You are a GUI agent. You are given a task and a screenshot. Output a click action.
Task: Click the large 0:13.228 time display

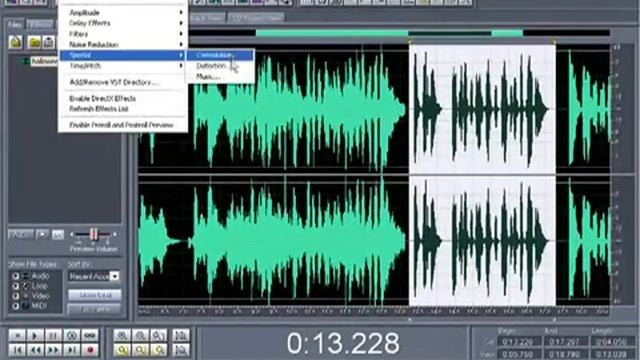(x=343, y=343)
